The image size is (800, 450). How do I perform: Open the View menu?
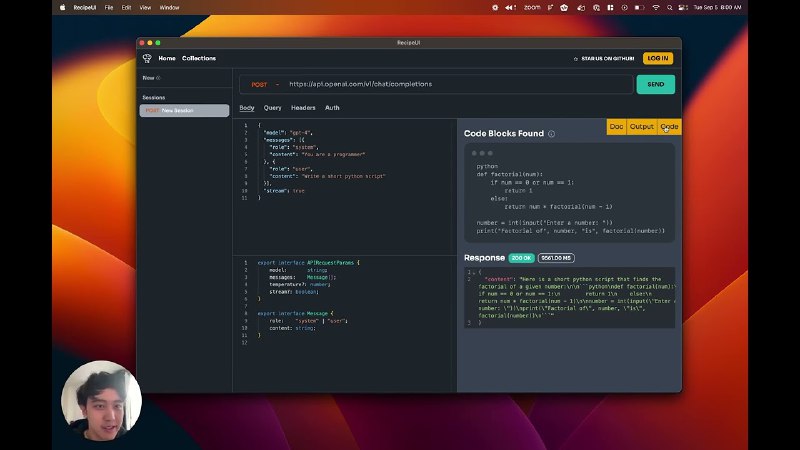(x=145, y=8)
